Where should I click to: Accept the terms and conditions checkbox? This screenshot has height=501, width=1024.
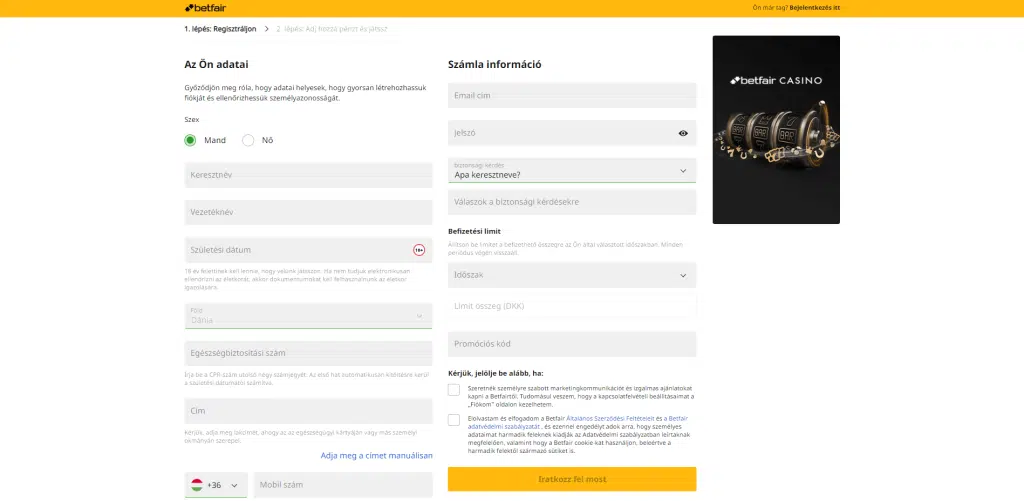coord(454,420)
